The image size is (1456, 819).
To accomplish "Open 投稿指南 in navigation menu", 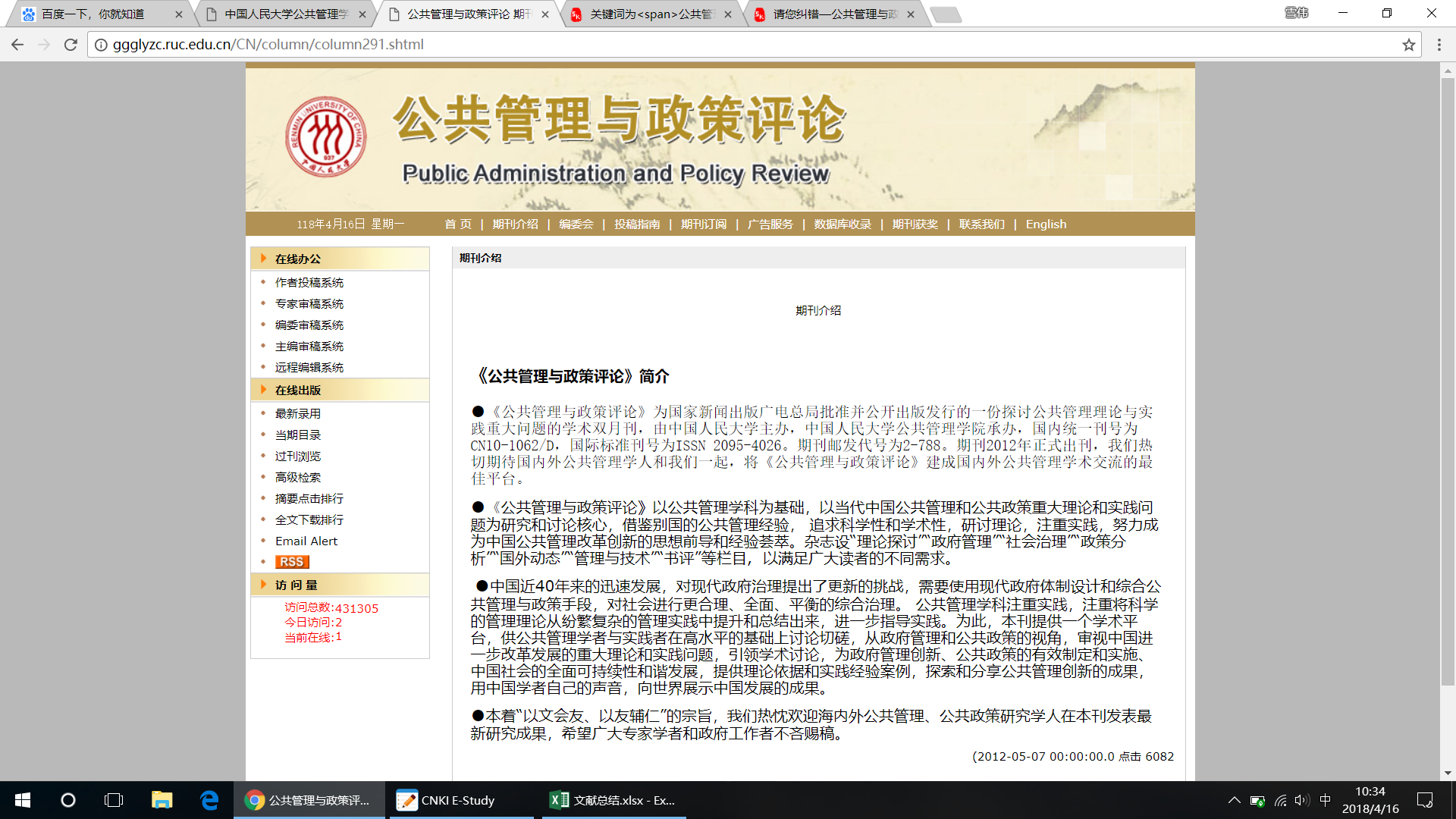I will (x=636, y=224).
